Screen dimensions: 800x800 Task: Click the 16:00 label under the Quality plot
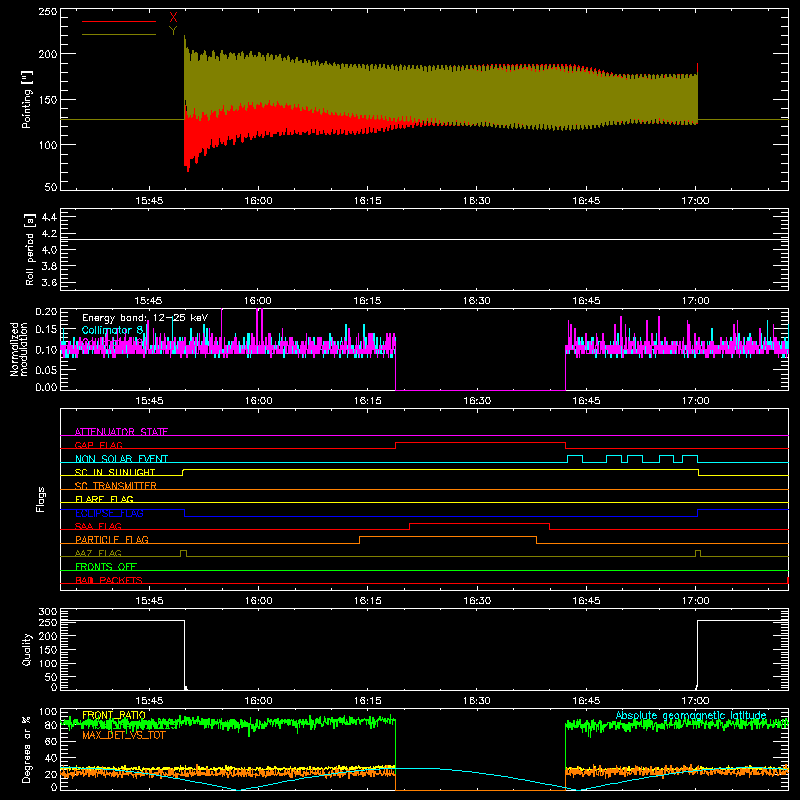258,701
